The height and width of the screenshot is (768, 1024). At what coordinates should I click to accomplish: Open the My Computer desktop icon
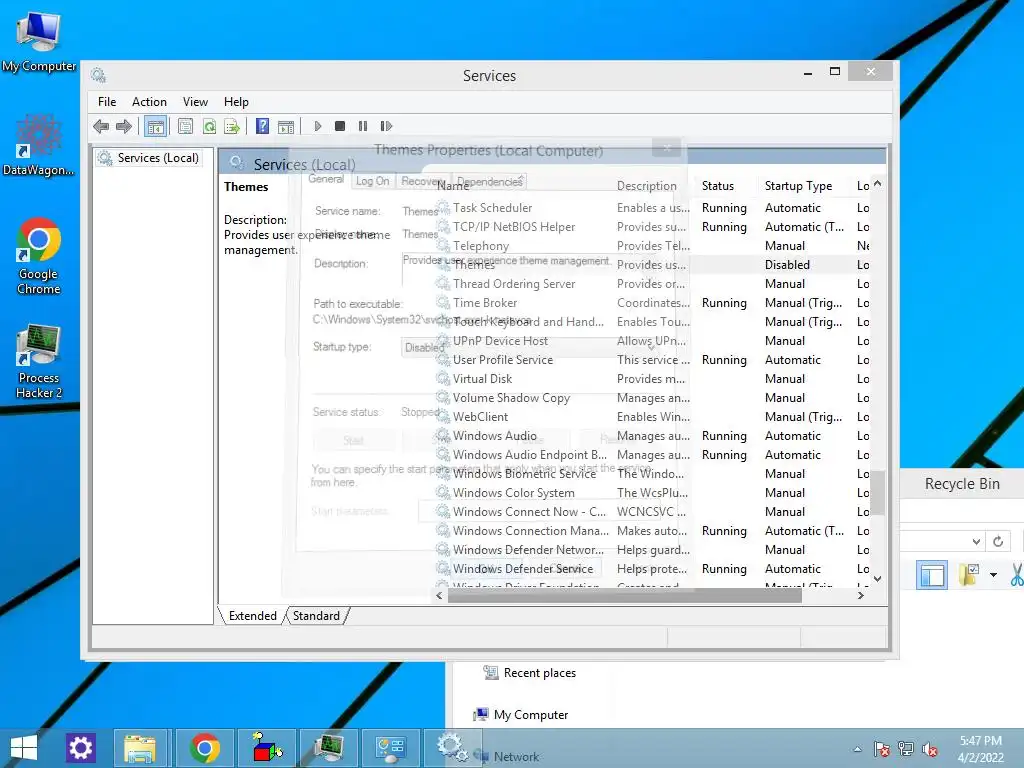pos(39,40)
